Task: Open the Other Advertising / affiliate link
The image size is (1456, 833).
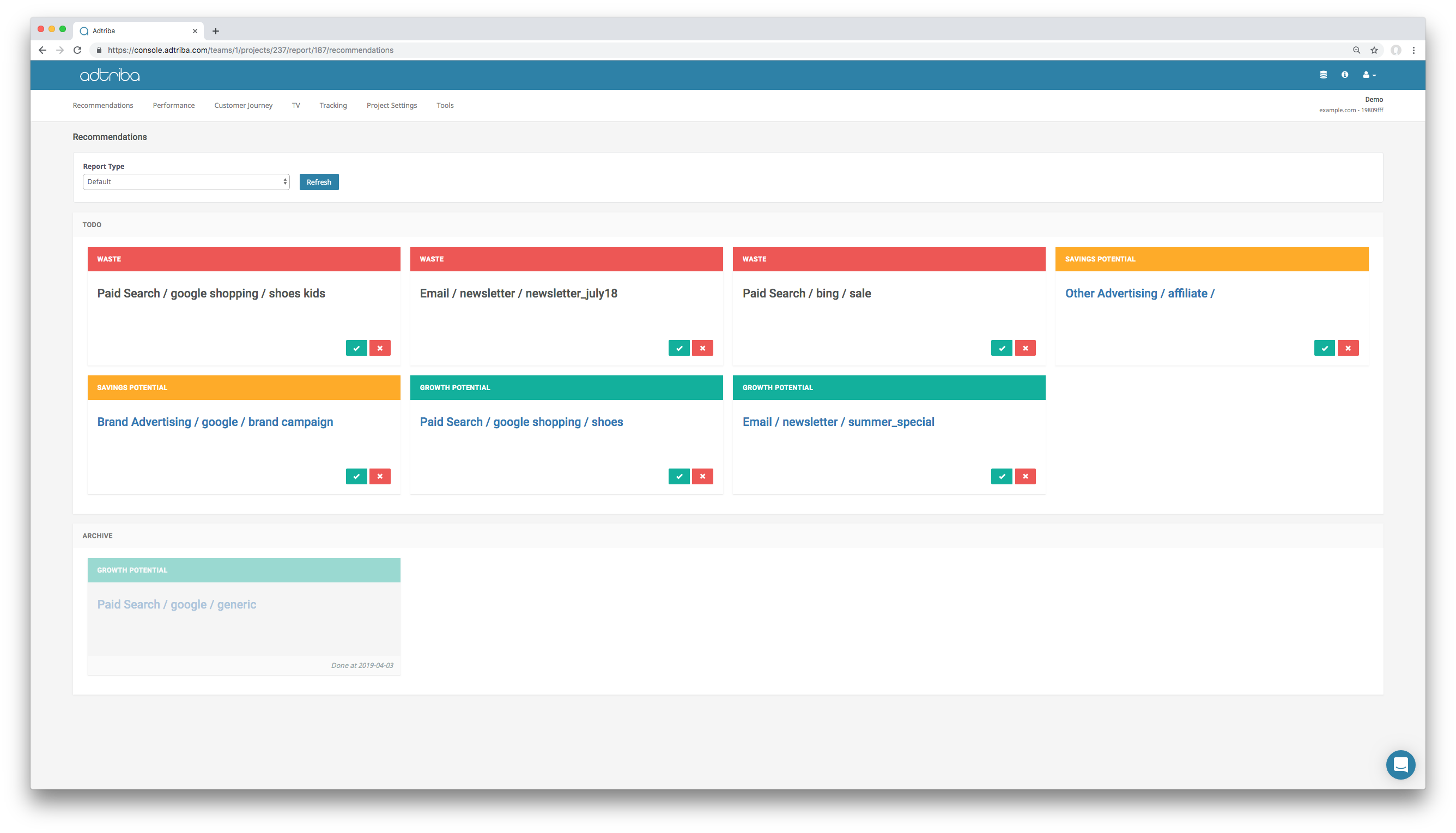Action: (x=1139, y=293)
